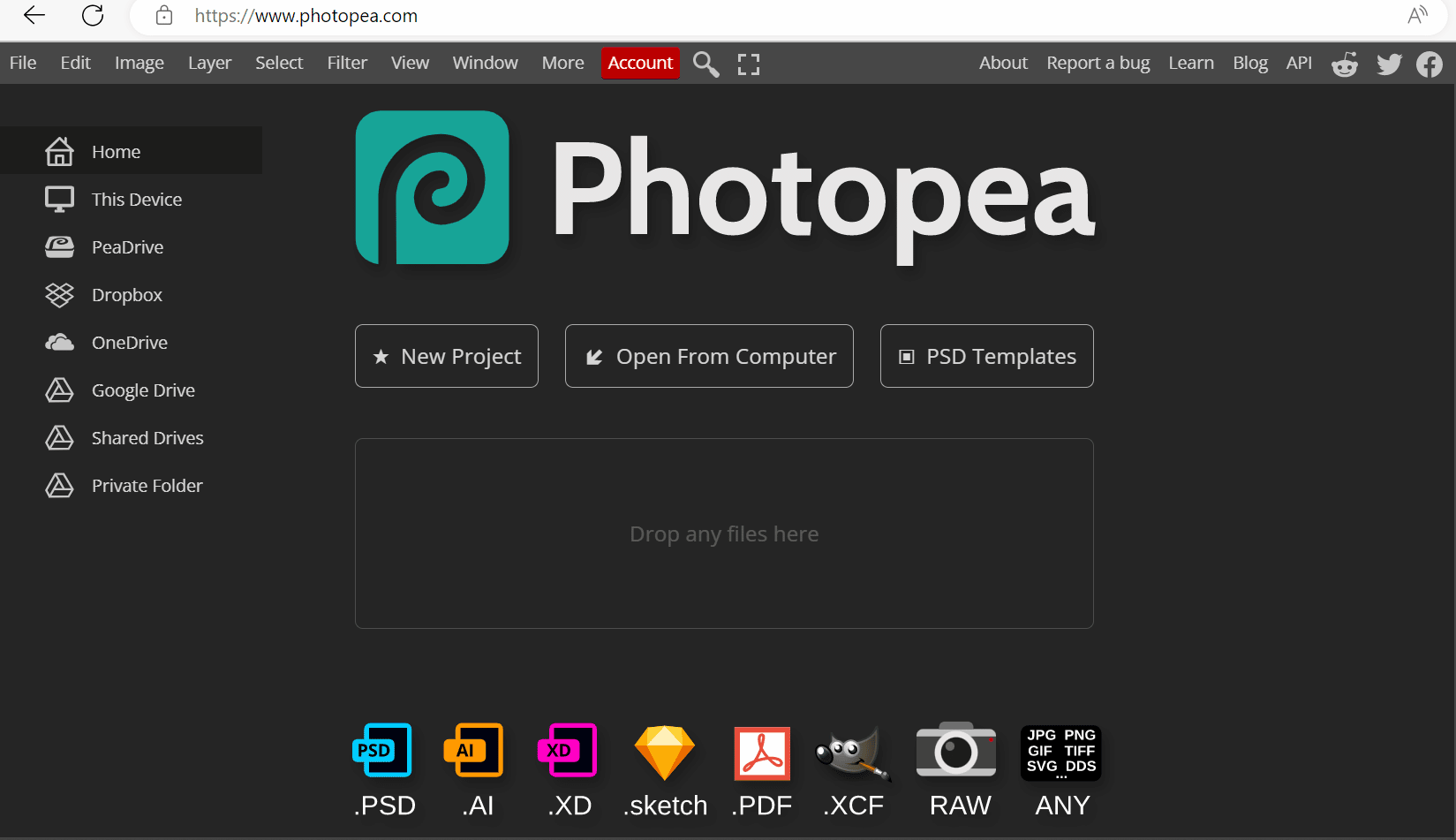Viewport: 1456px width, 840px height.
Task: Click the Dropbox logo icon
Action: click(x=59, y=294)
